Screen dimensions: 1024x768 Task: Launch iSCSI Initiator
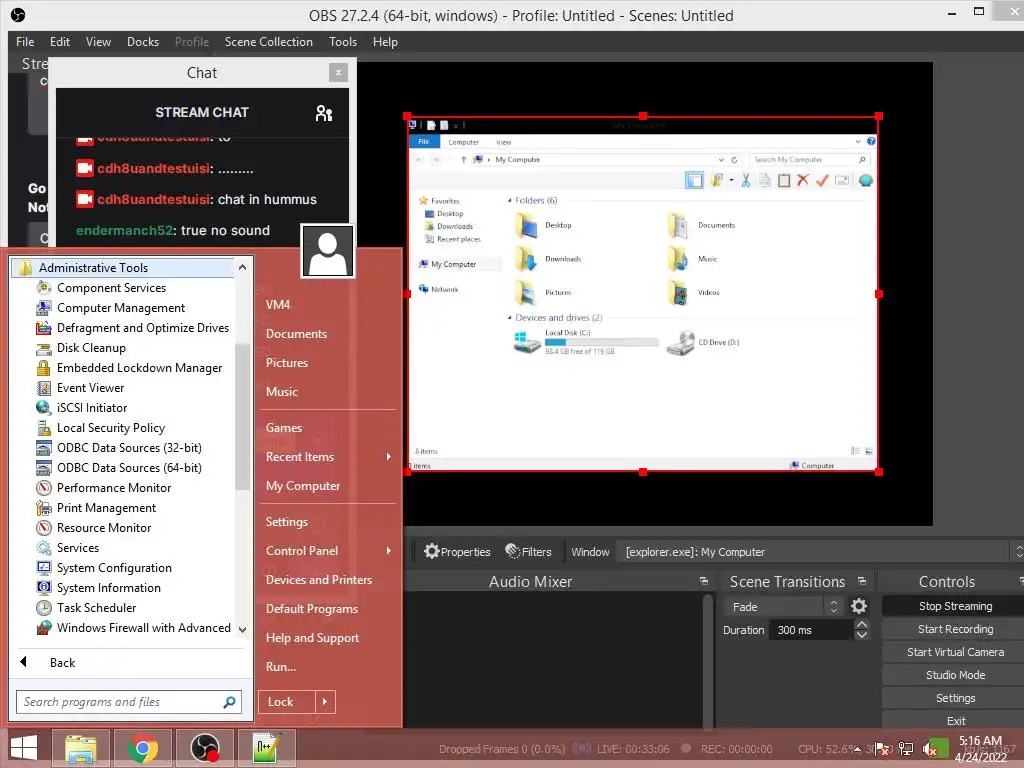point(82,408)
